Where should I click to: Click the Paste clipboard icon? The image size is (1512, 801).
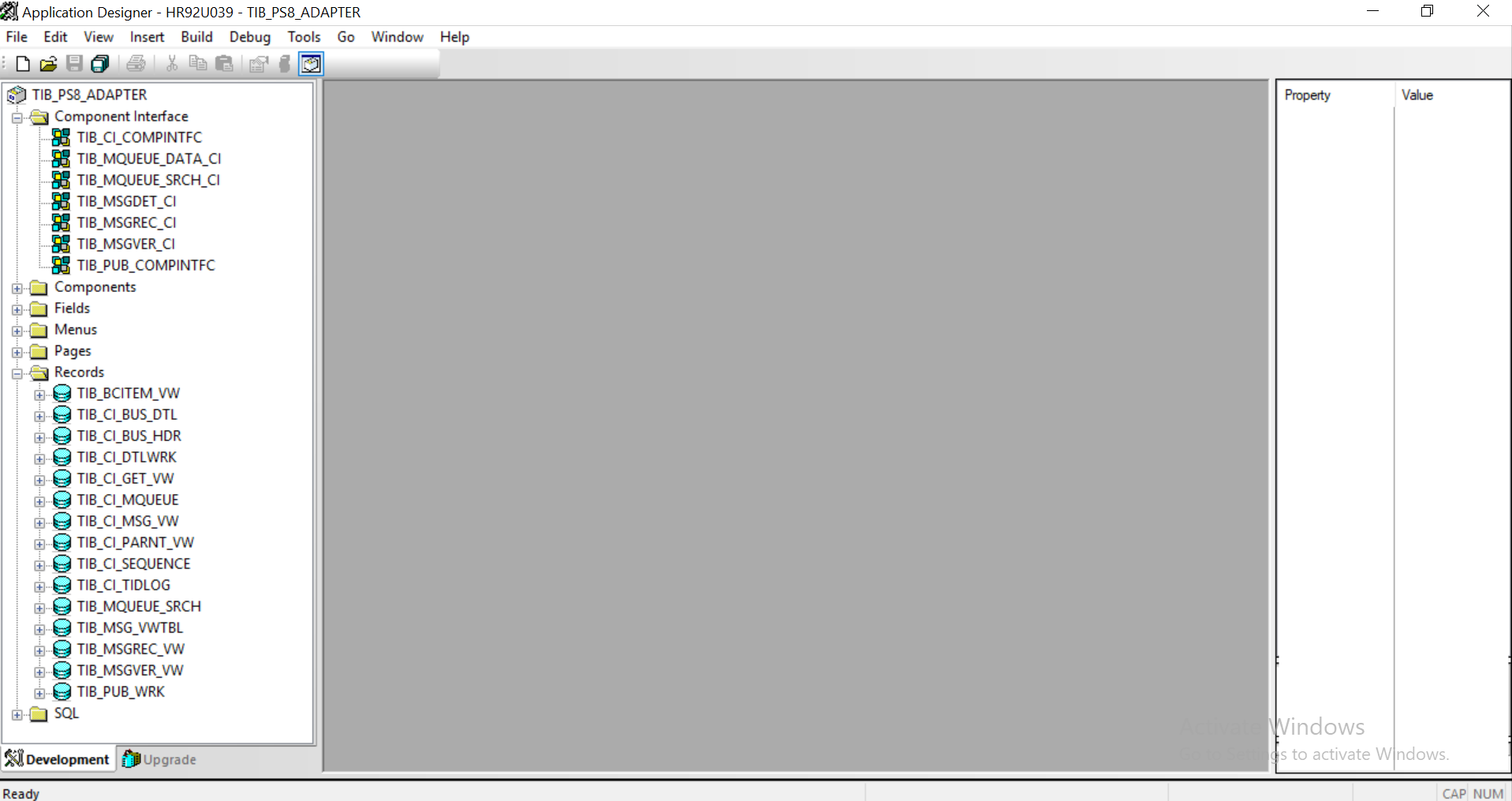[225, 64]
